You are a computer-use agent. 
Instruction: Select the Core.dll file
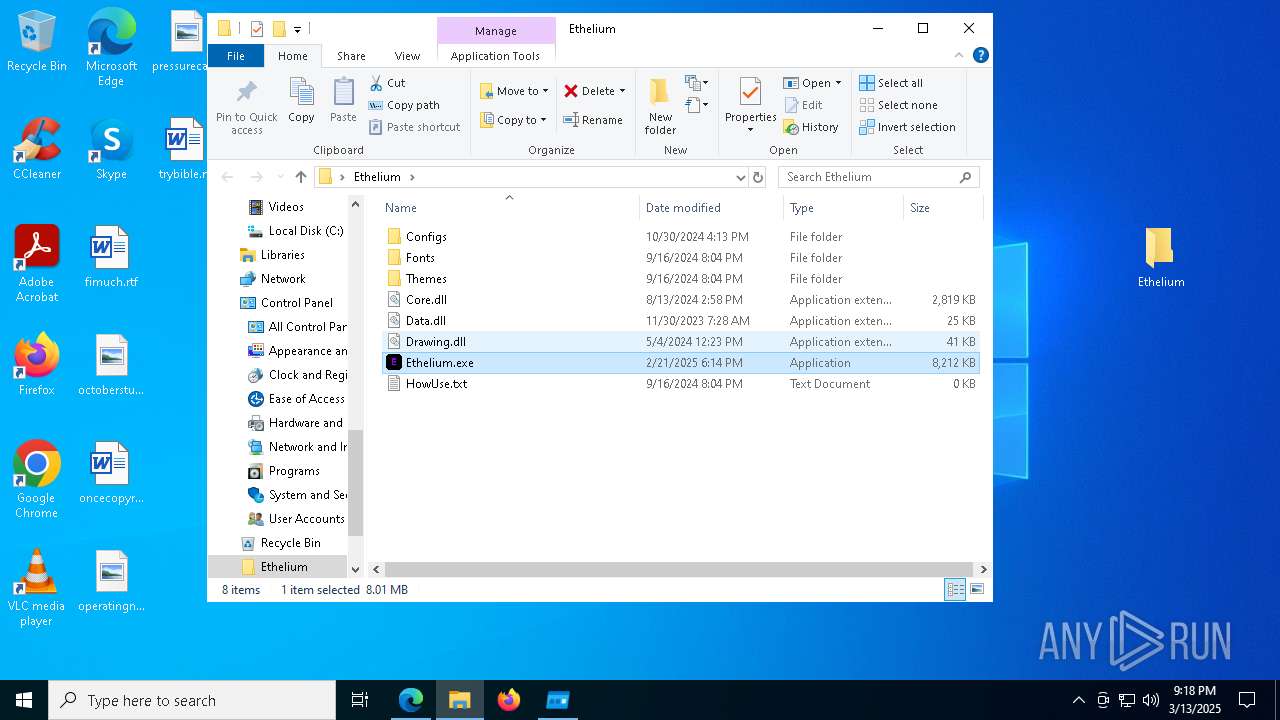681,300
